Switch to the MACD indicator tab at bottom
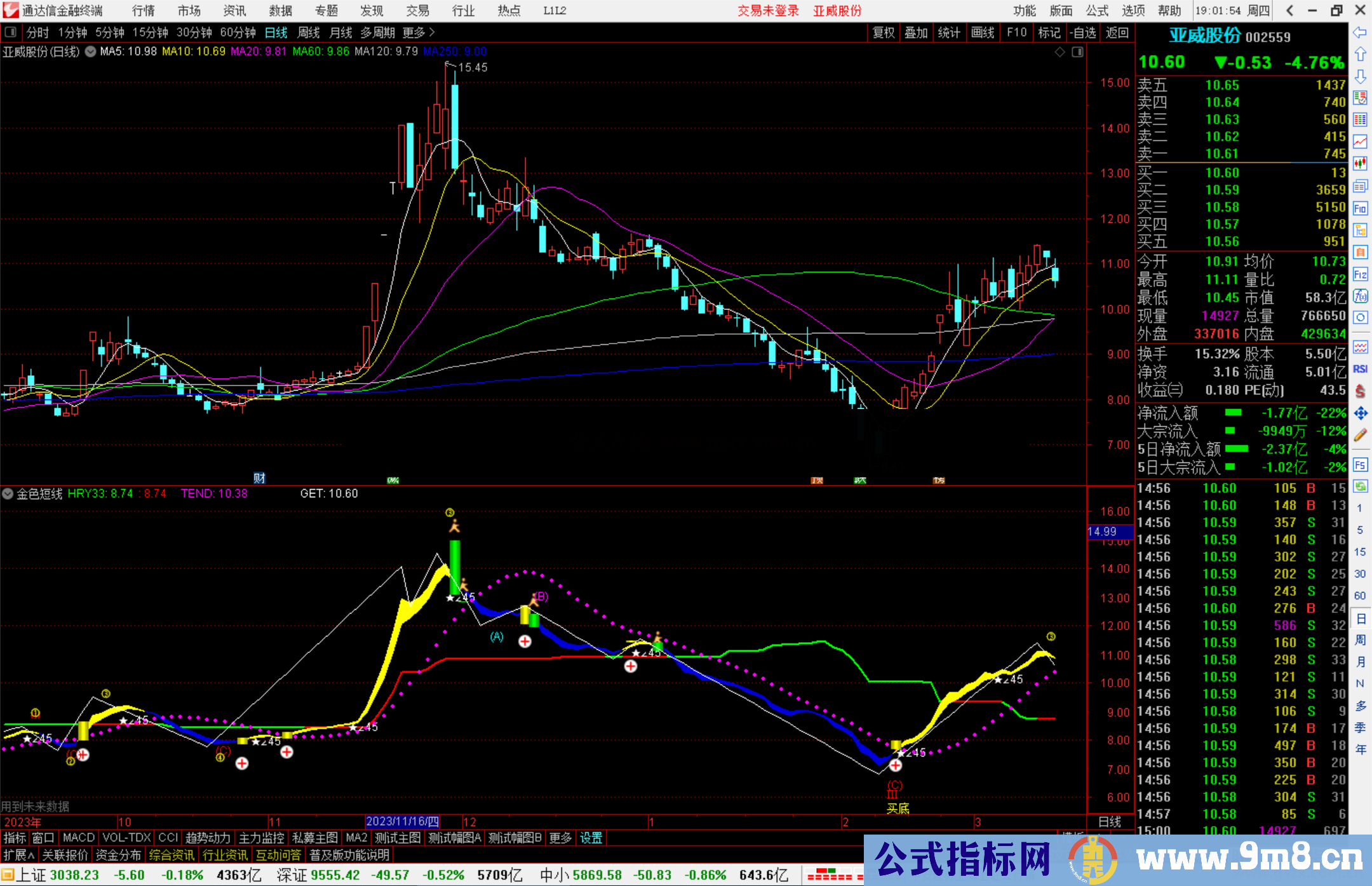The height and width of the screenshot is (886, 1372). tap(77, 837)
